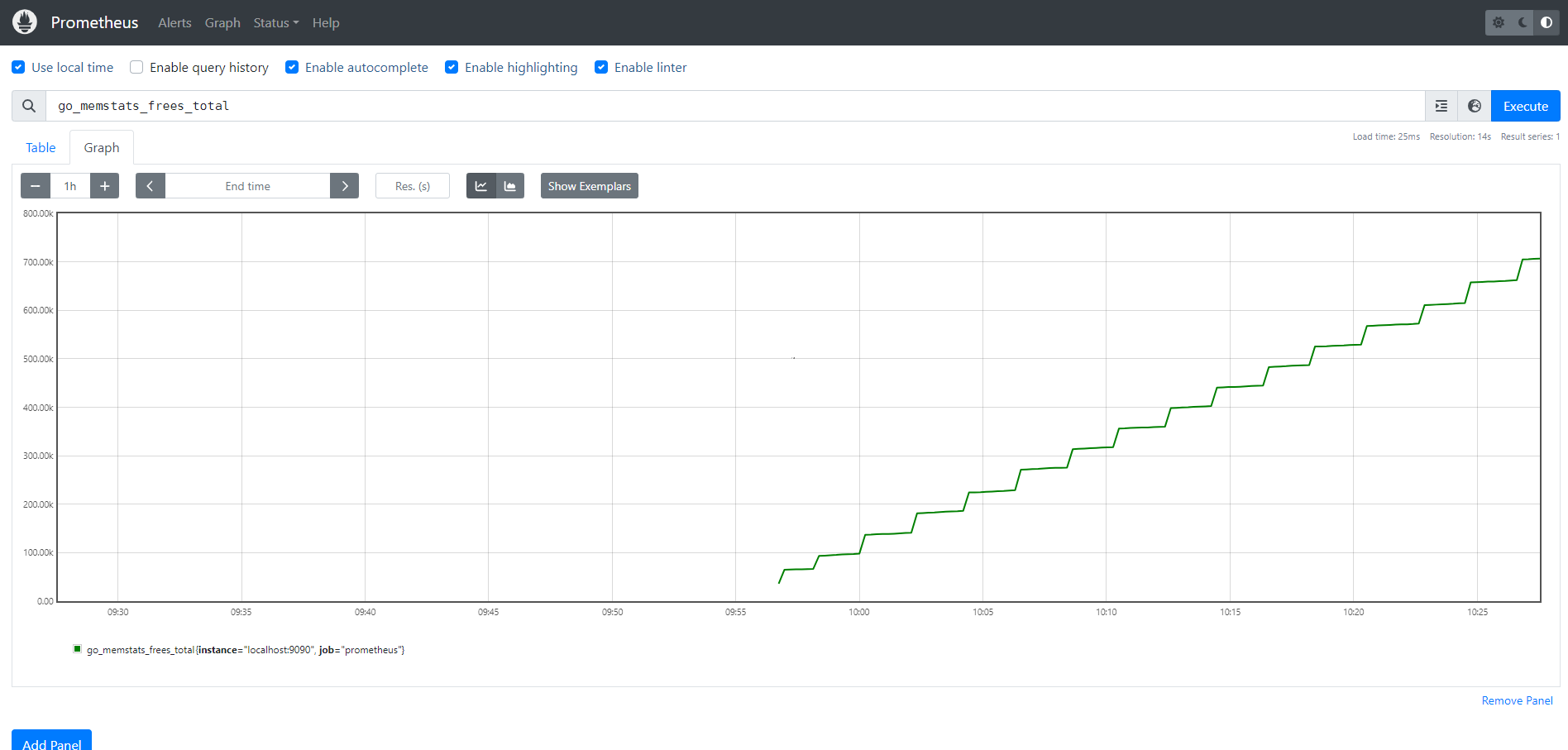The image size is (1568, 750).
Task: Open the Graph page in navbar
Action: click(x=222, y=22)
